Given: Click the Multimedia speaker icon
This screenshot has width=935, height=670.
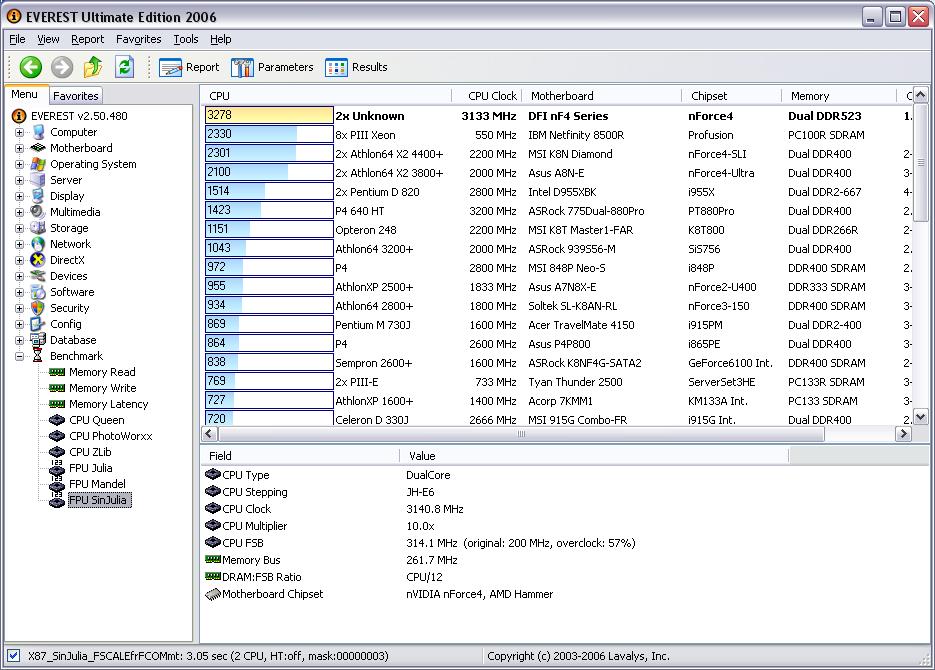Looking at the screenshot, I should pyautogui.click(x=38, y=212).
